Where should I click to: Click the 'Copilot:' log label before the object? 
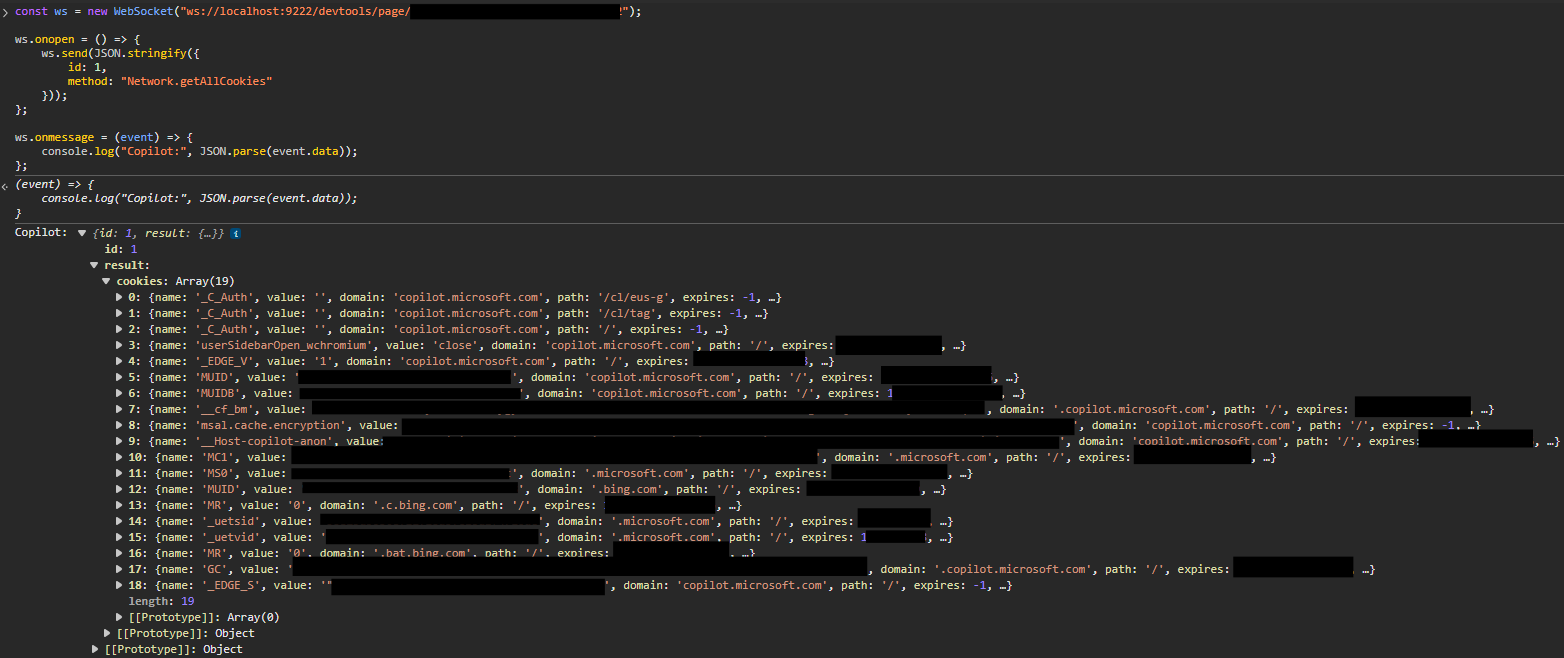(x=42, y=233)
